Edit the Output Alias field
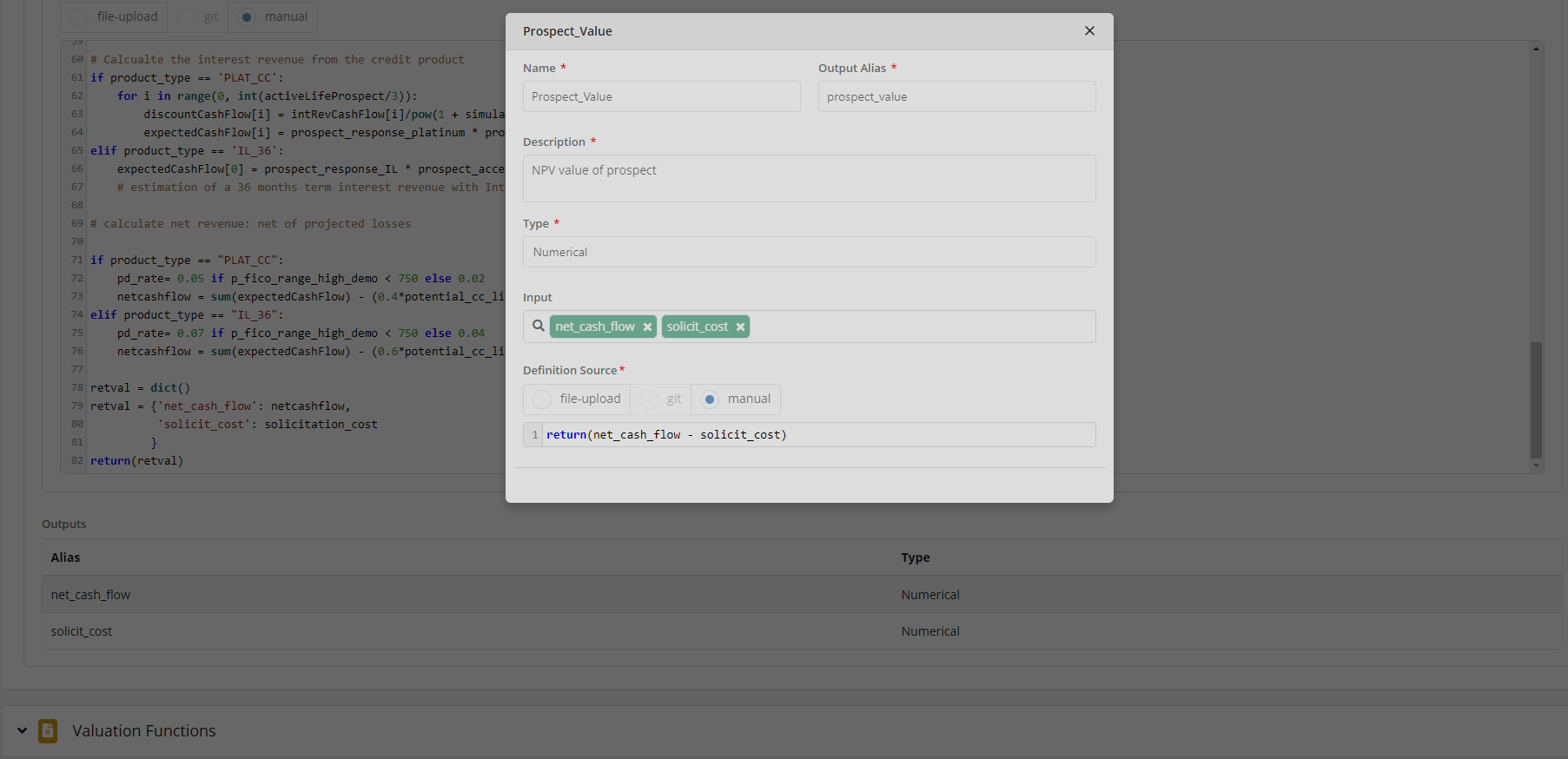This screenshot has height=759, width=1568. click(956, 96)
